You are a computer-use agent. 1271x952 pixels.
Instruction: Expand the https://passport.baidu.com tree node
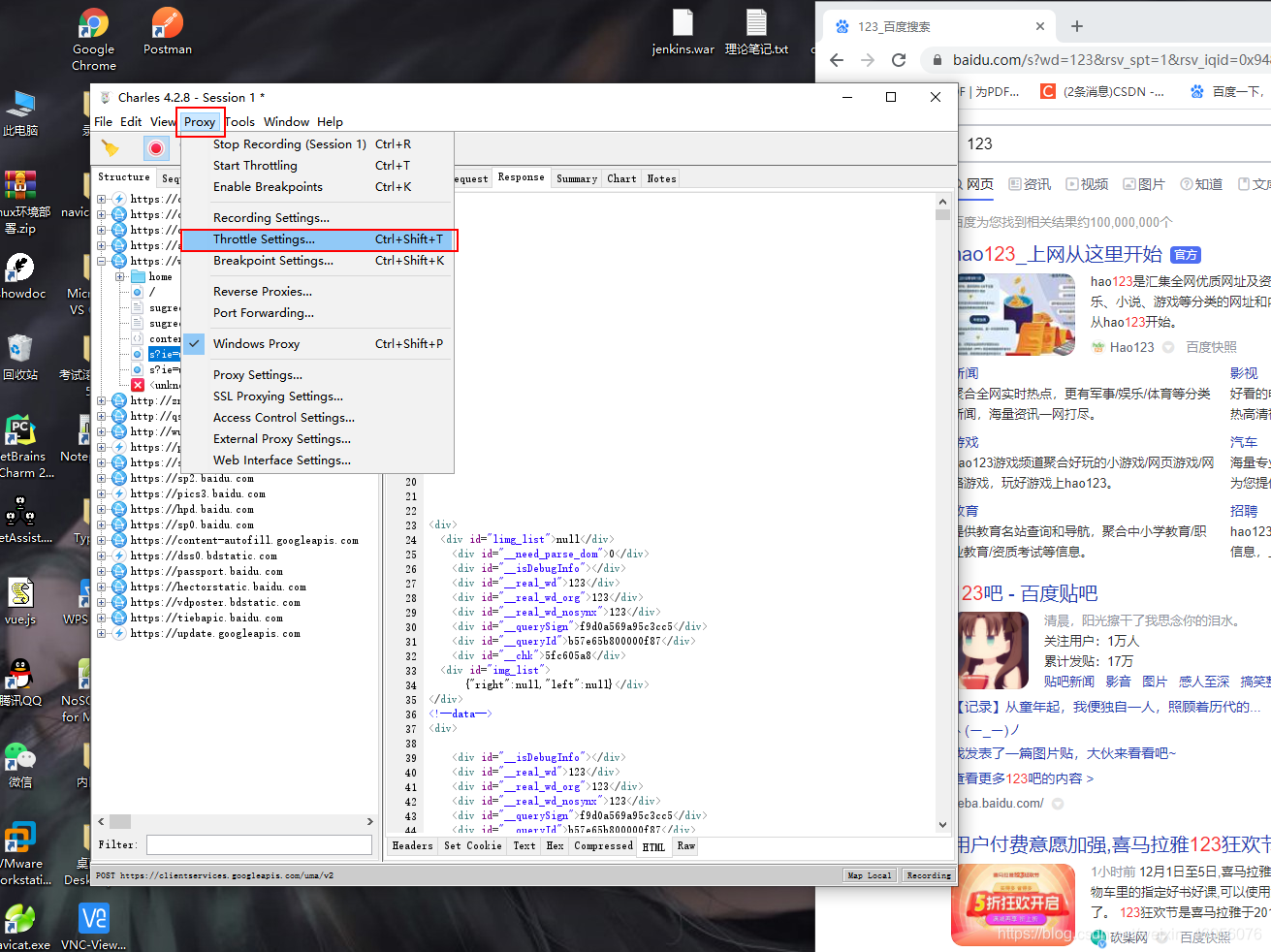(x=102, y=571)
